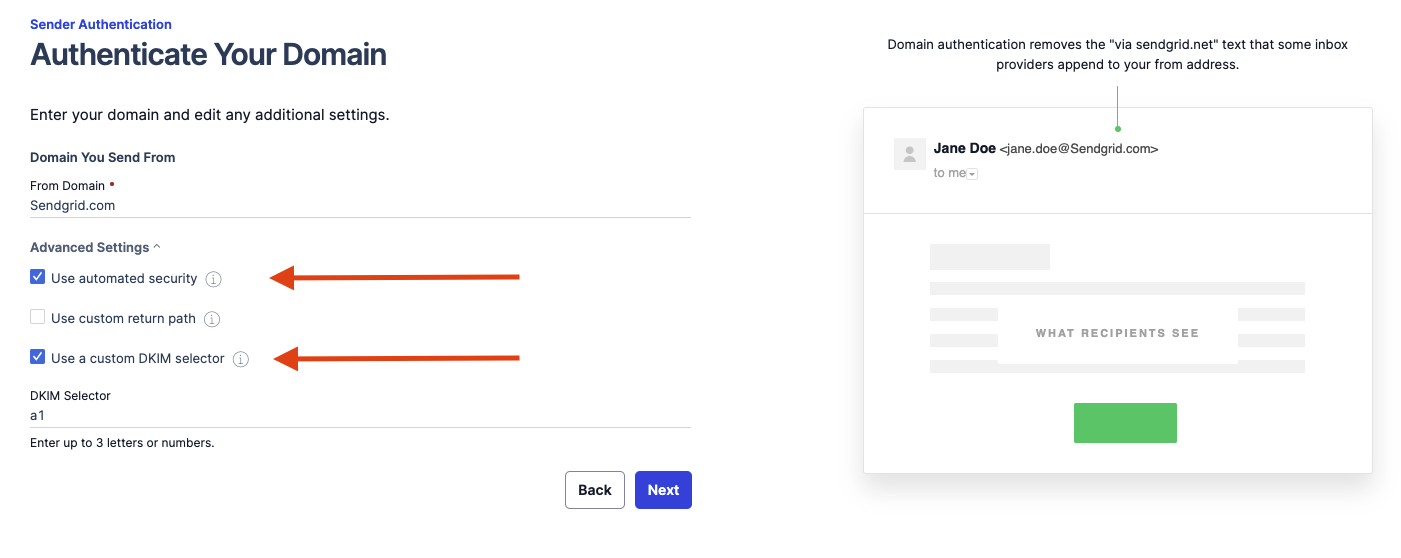Collapse the Advanced Settings section
This screenshot has width=1401, height=558.
click(x=95, y=247)
